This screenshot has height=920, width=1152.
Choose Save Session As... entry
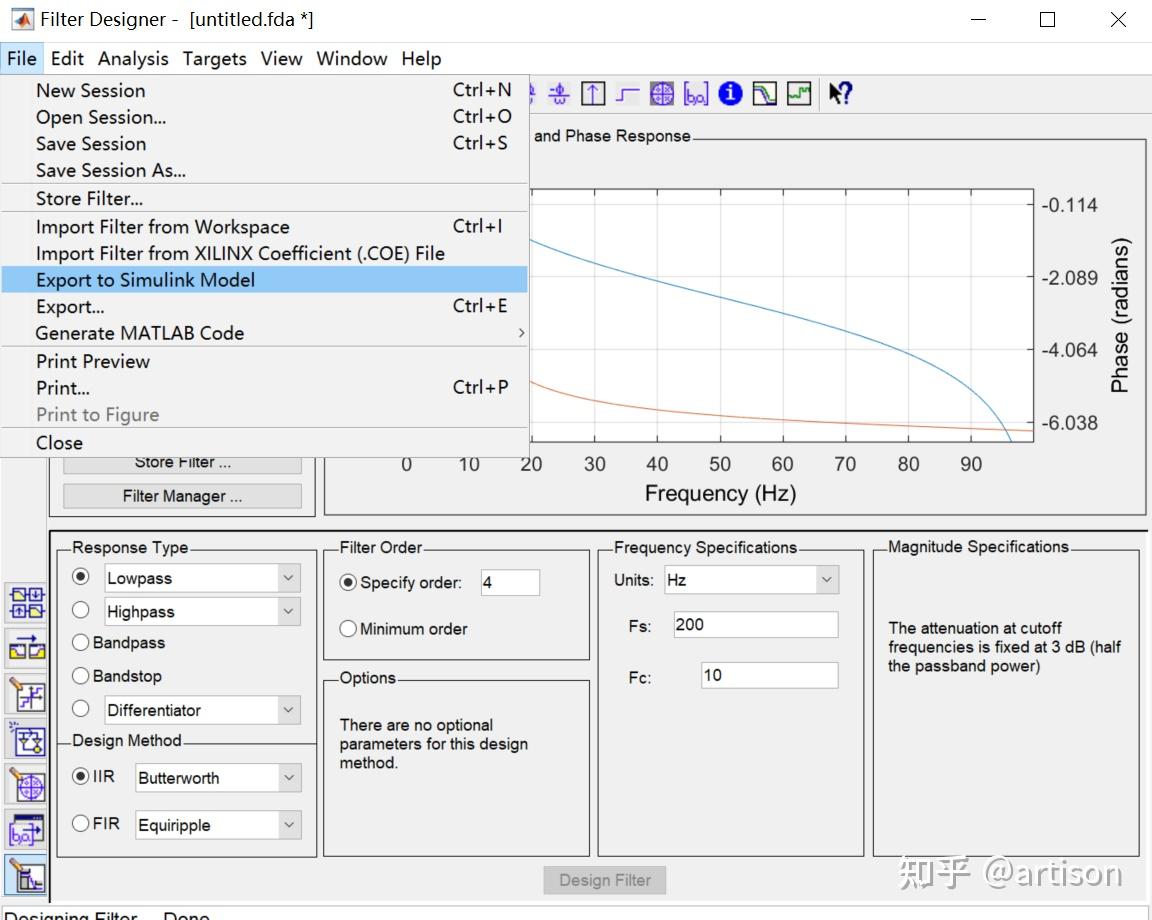pos(264,170)
